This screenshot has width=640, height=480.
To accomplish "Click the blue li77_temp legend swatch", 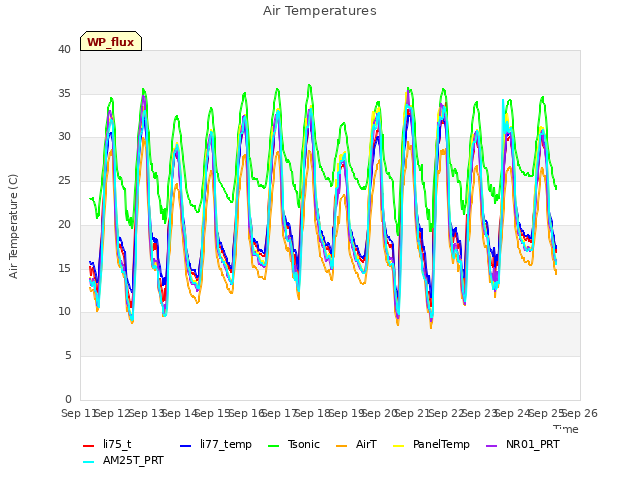I will point(185,446).
